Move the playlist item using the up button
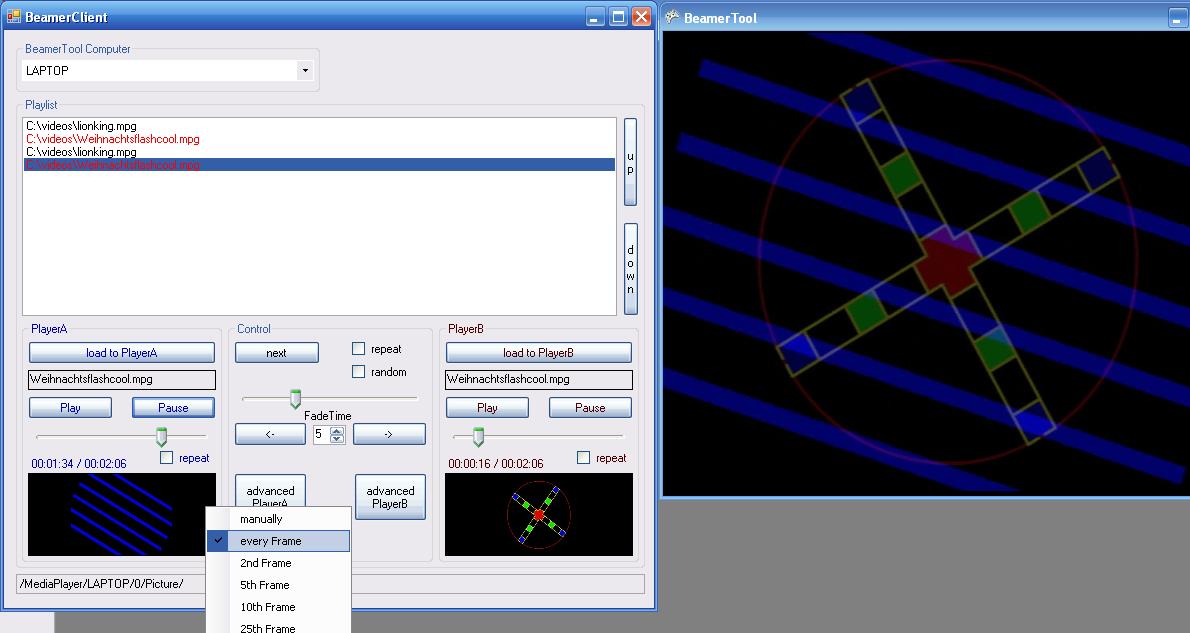The image size is (1190, 633). pyautogui.click(x=630, y=161)
